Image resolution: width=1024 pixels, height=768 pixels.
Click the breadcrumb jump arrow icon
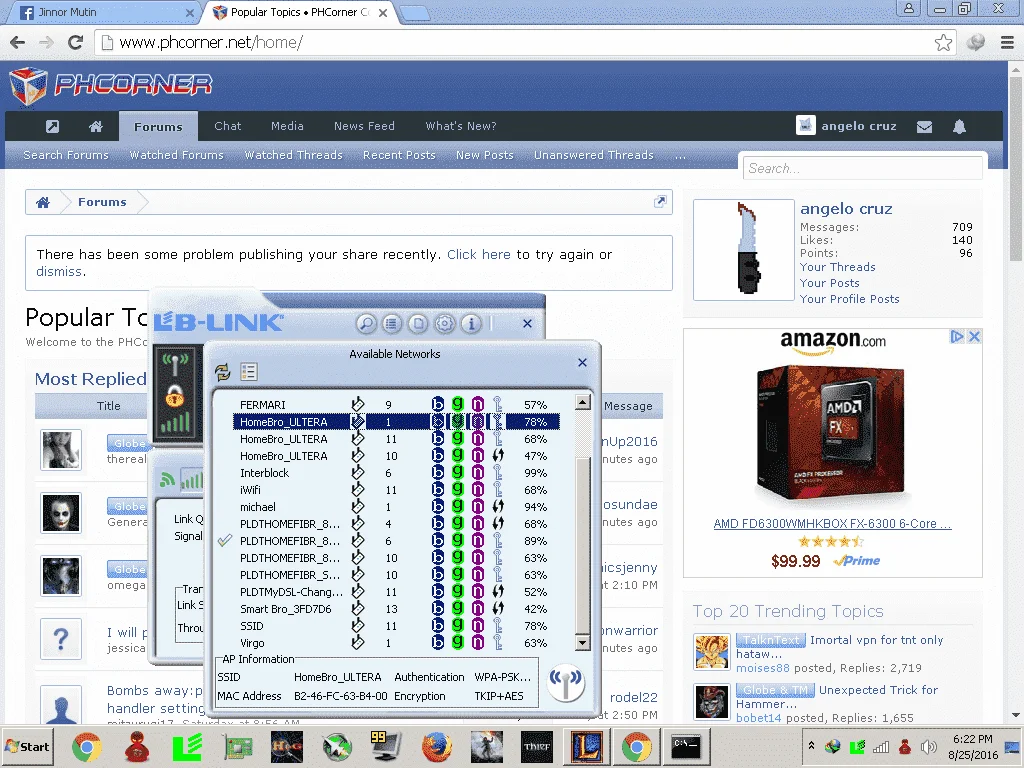click(660, 202)
